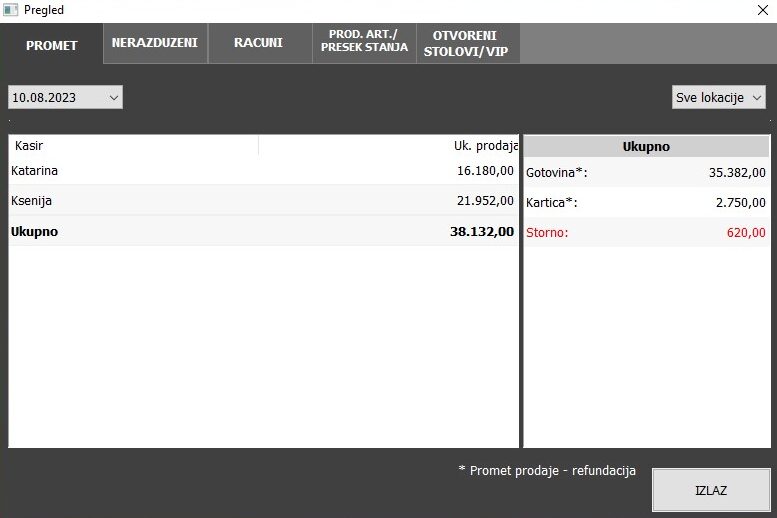Click the Uk. prodaja column header

pos(388,146)
